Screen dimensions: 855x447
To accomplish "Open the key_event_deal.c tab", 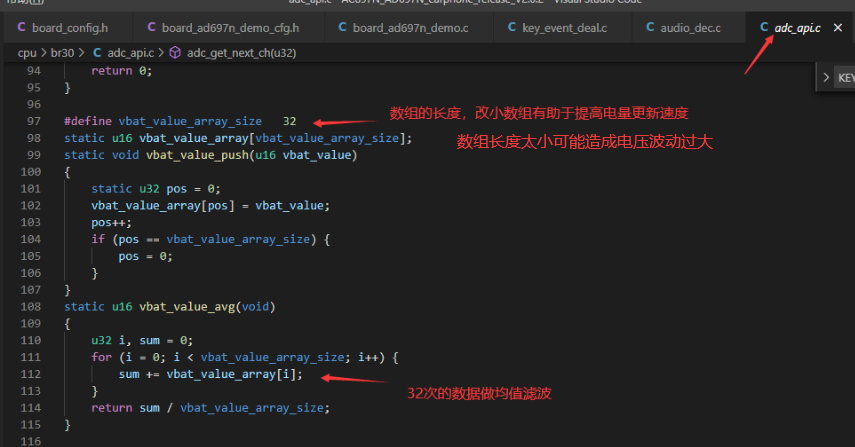I will [x=562, y=27].
